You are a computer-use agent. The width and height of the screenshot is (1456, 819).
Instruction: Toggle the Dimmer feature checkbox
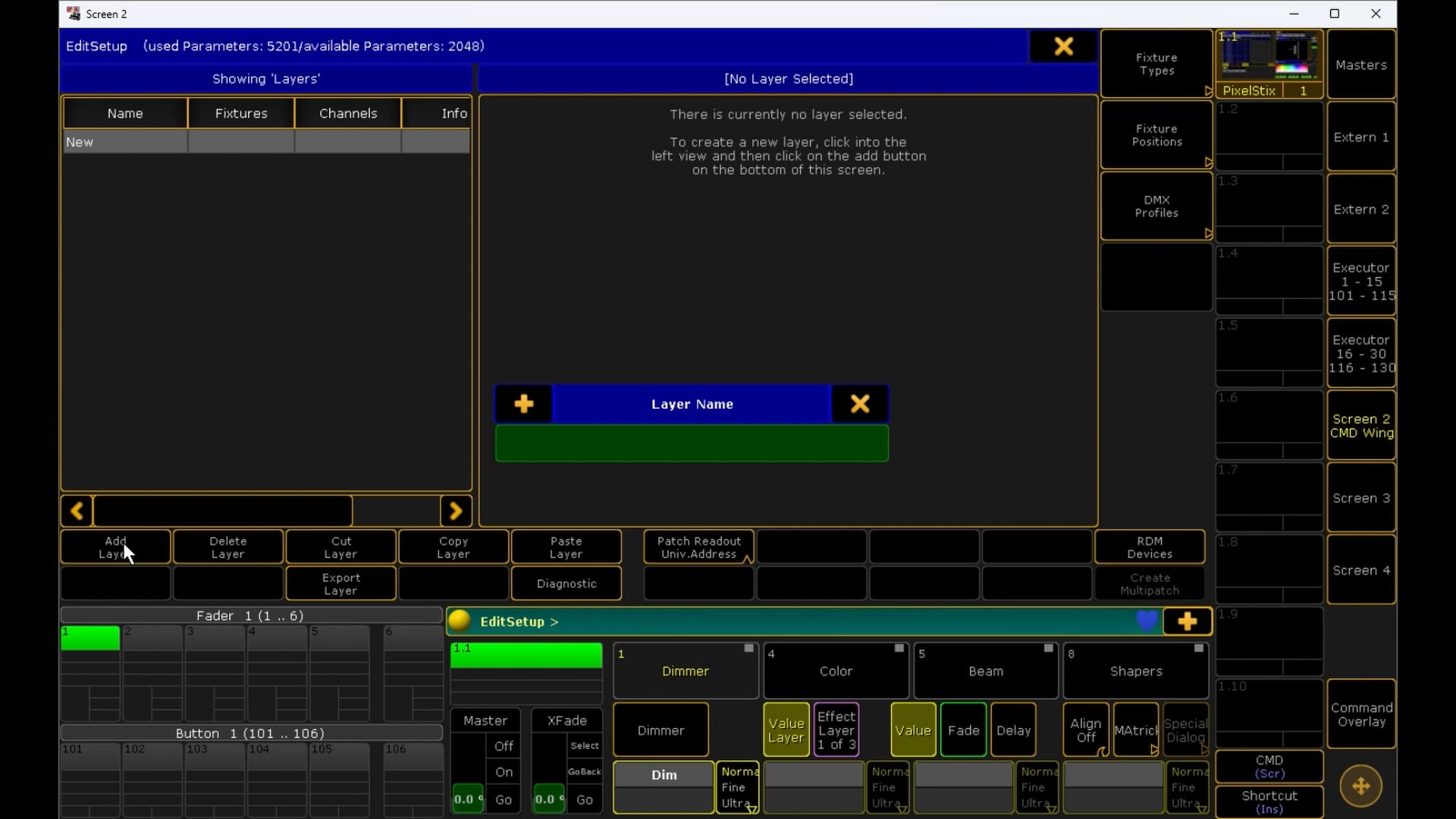tap(748, 649)
